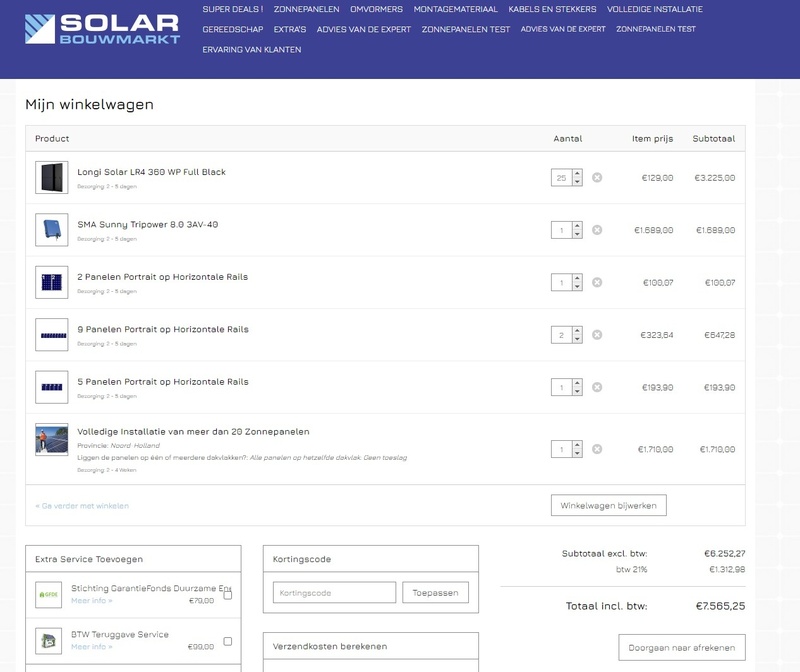Screen dimensions: 800x672
Task: Open Longi Solar LR4 360 WP Full Black link
Action: pos(152,172)
